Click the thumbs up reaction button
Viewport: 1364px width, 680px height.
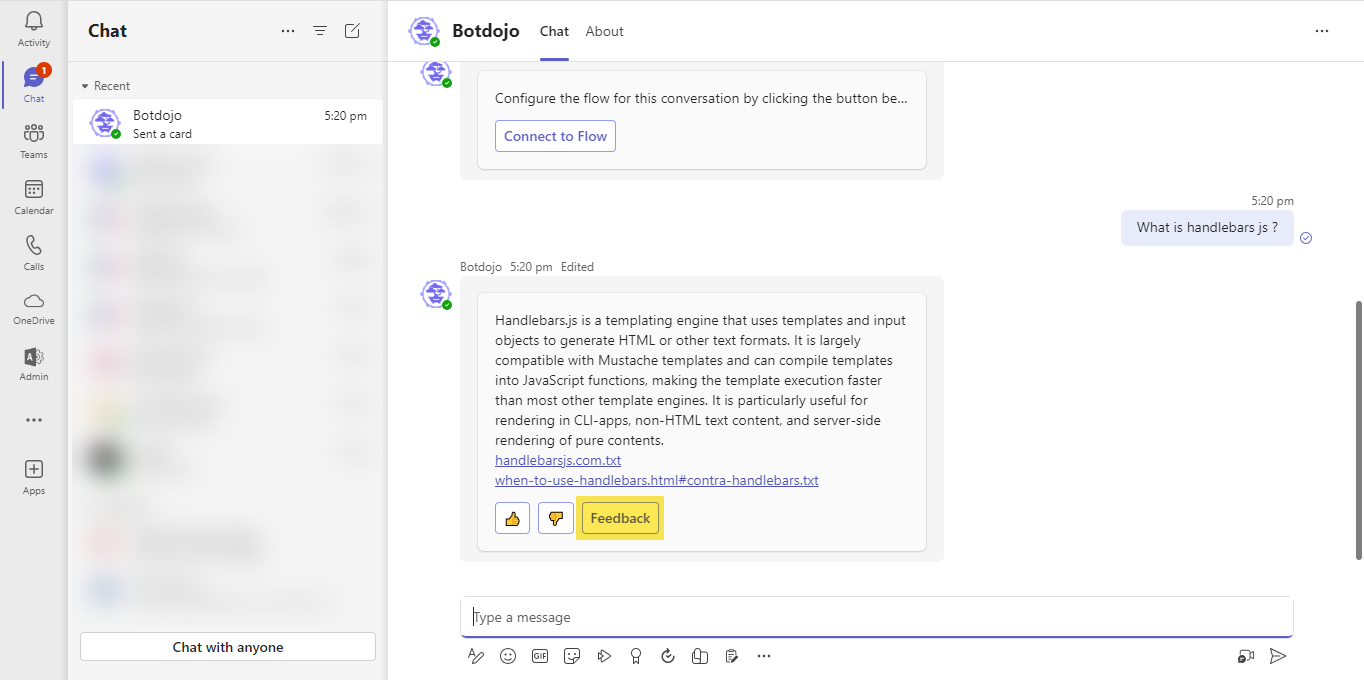coord(512,518)
